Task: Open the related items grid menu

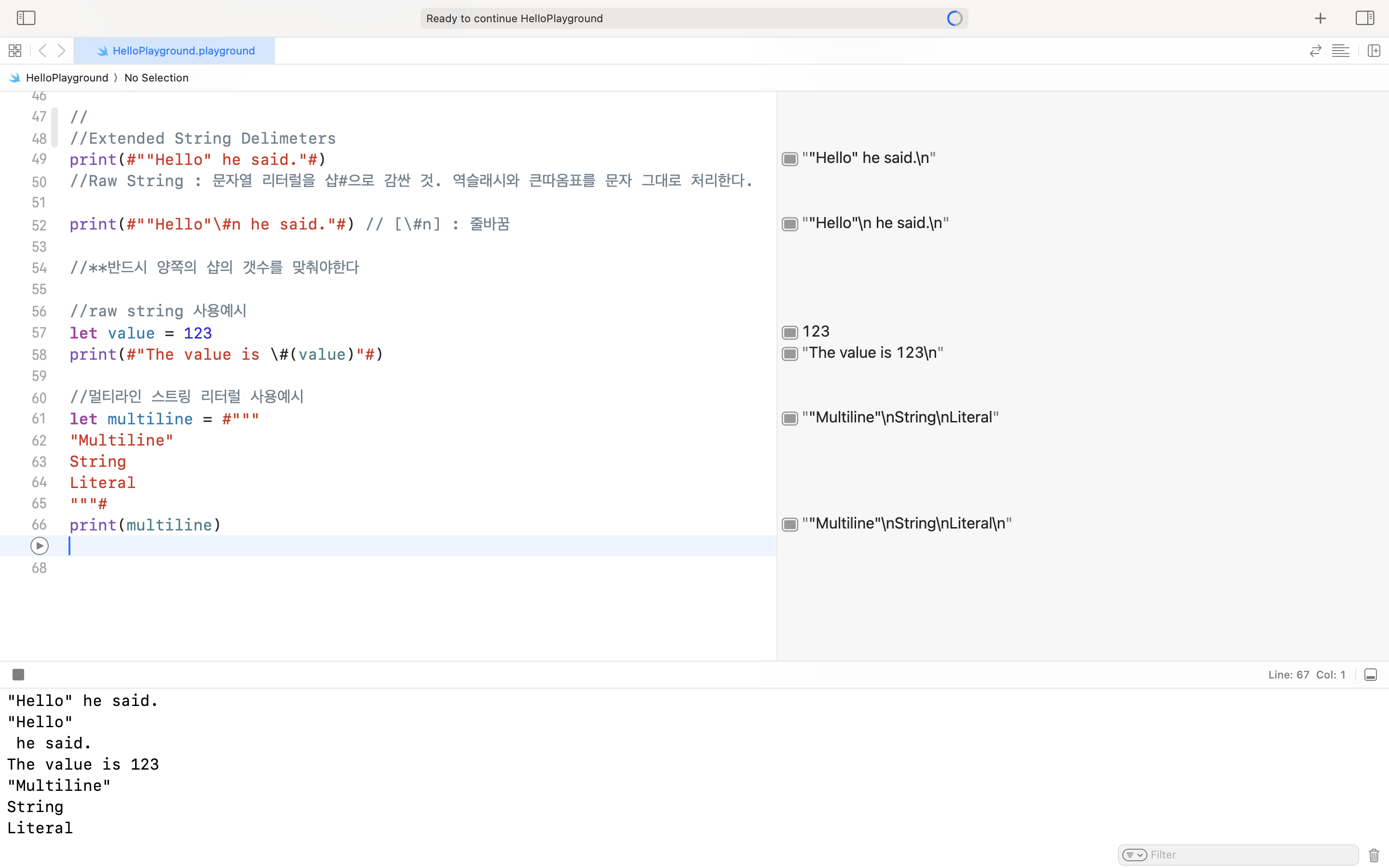Action: point(15,51)
